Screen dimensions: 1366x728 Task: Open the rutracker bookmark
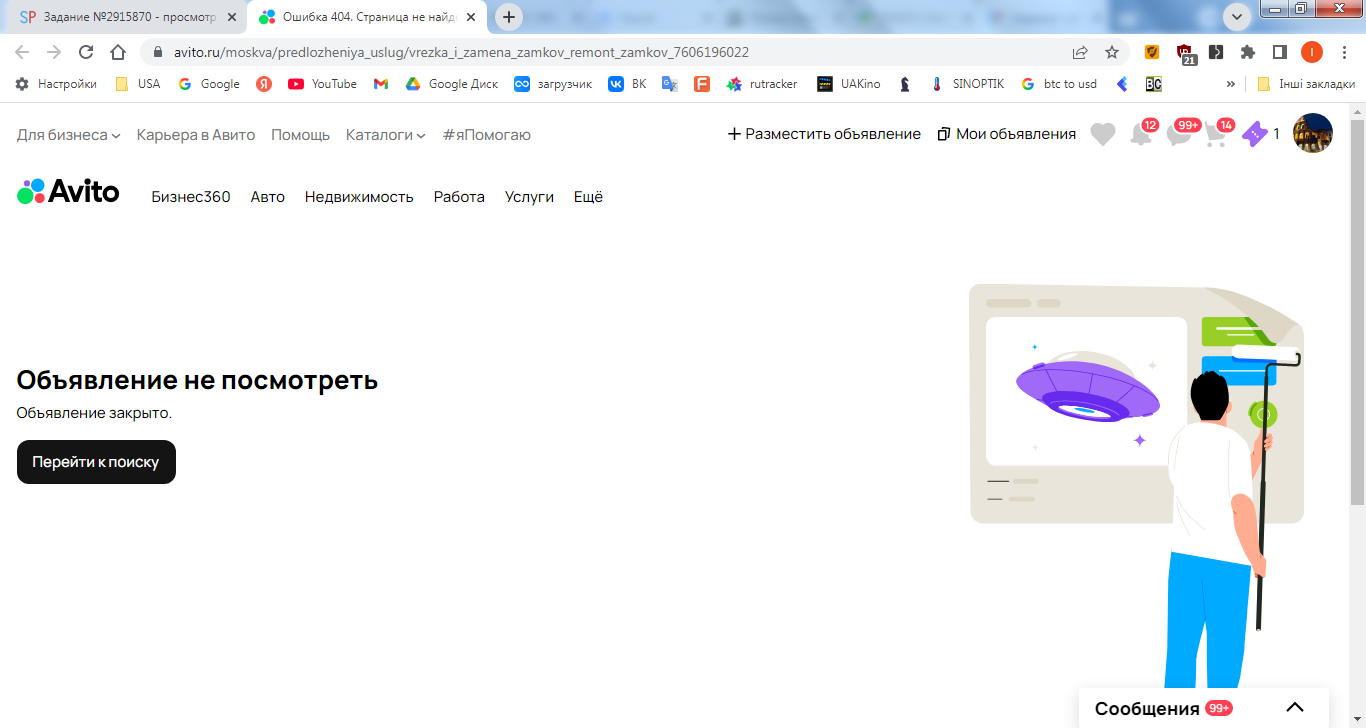[762, 84]
